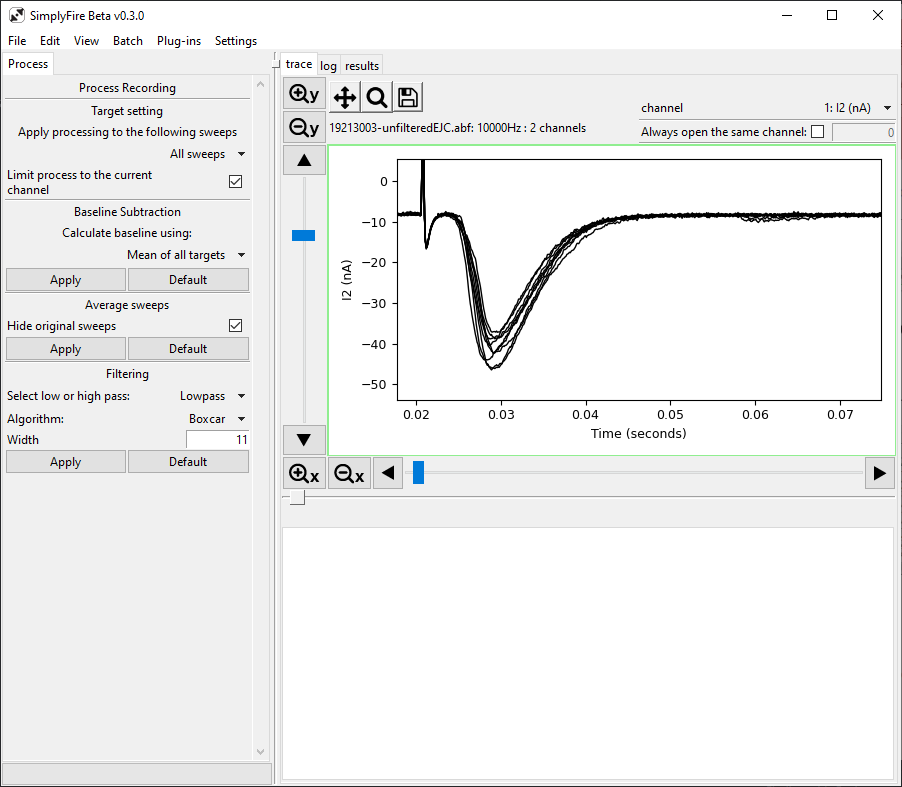
Task: Open the Plug-ins menu
Action: tap(179, 41)
